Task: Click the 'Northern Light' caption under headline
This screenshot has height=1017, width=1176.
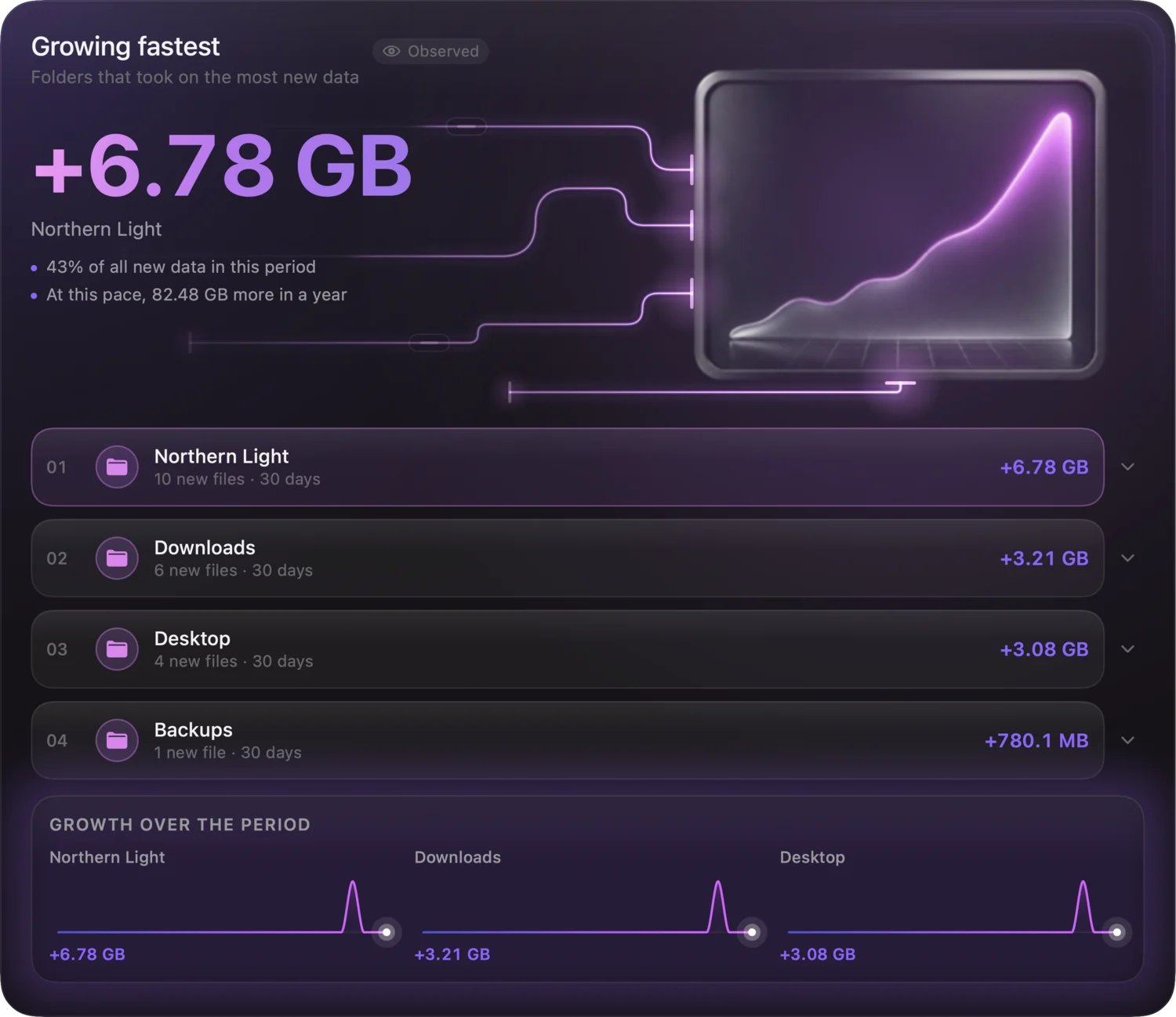Action: 96,229
